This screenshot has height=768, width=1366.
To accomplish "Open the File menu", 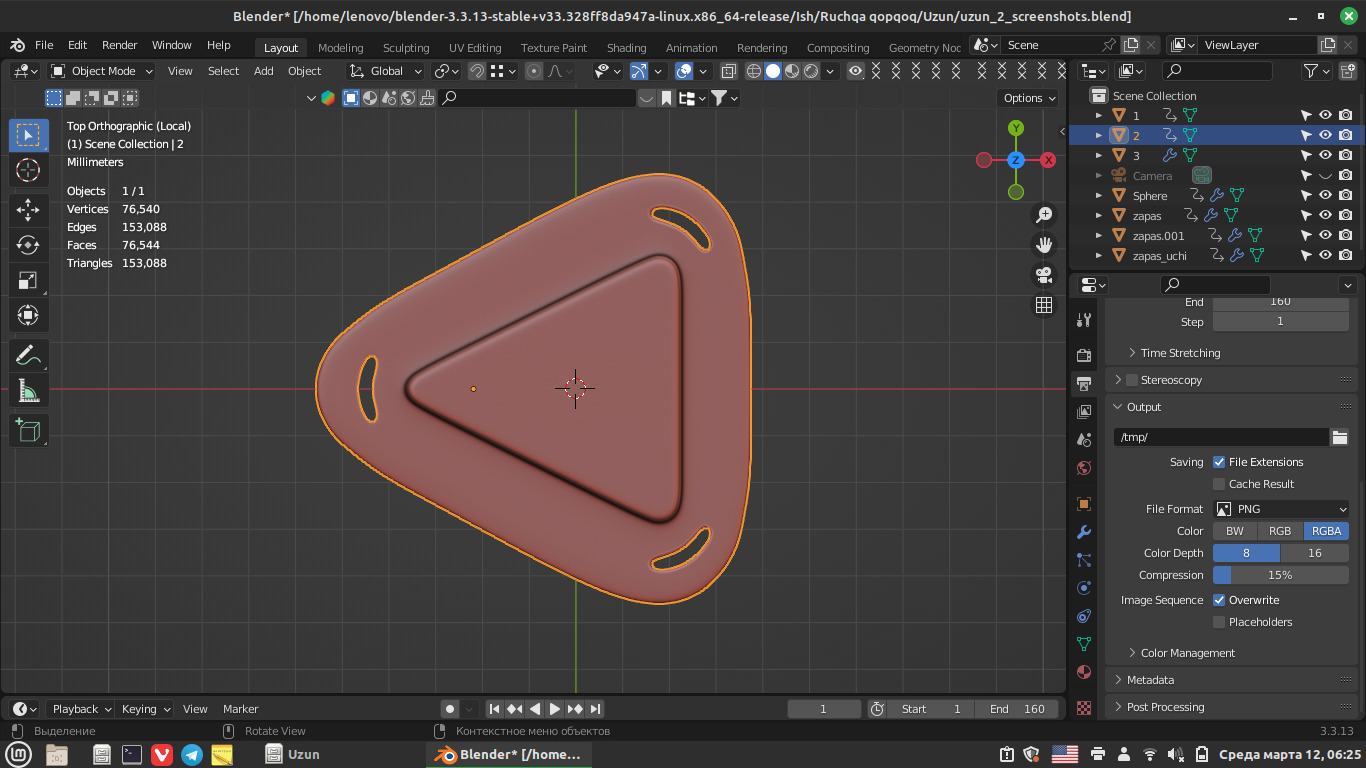I will 44,45.
